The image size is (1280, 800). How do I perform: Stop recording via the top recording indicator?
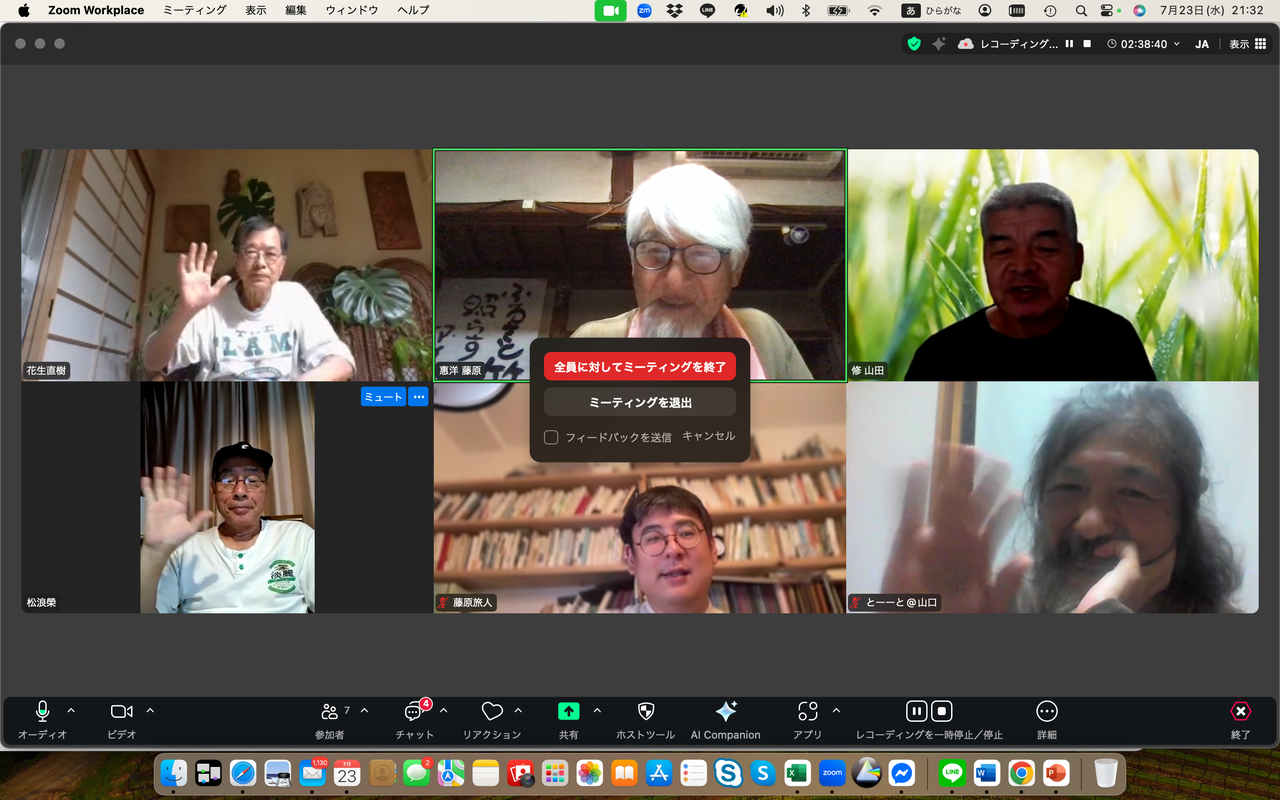point(1087,44)
